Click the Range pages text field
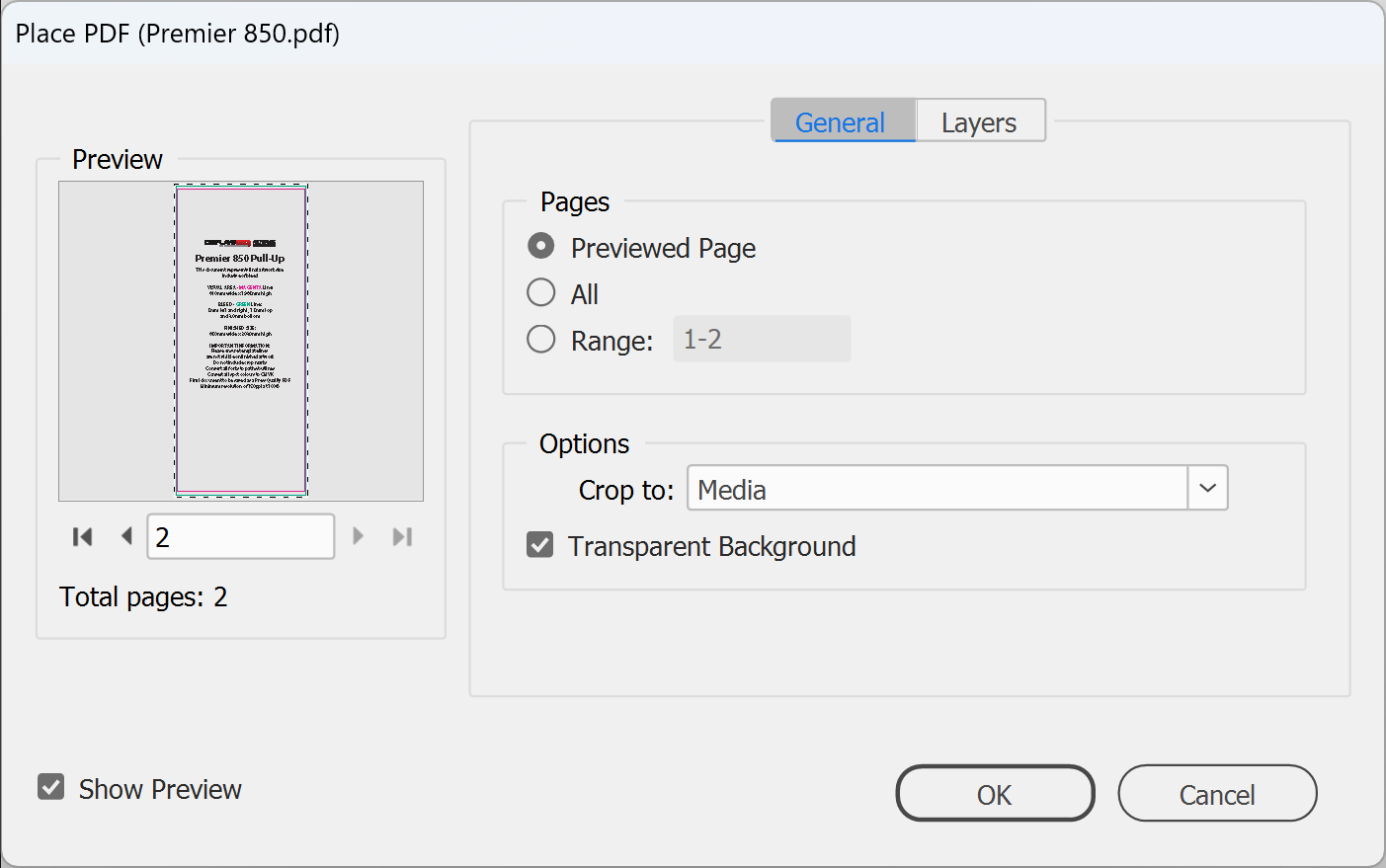1386x868 pixels. click(762, 339)
